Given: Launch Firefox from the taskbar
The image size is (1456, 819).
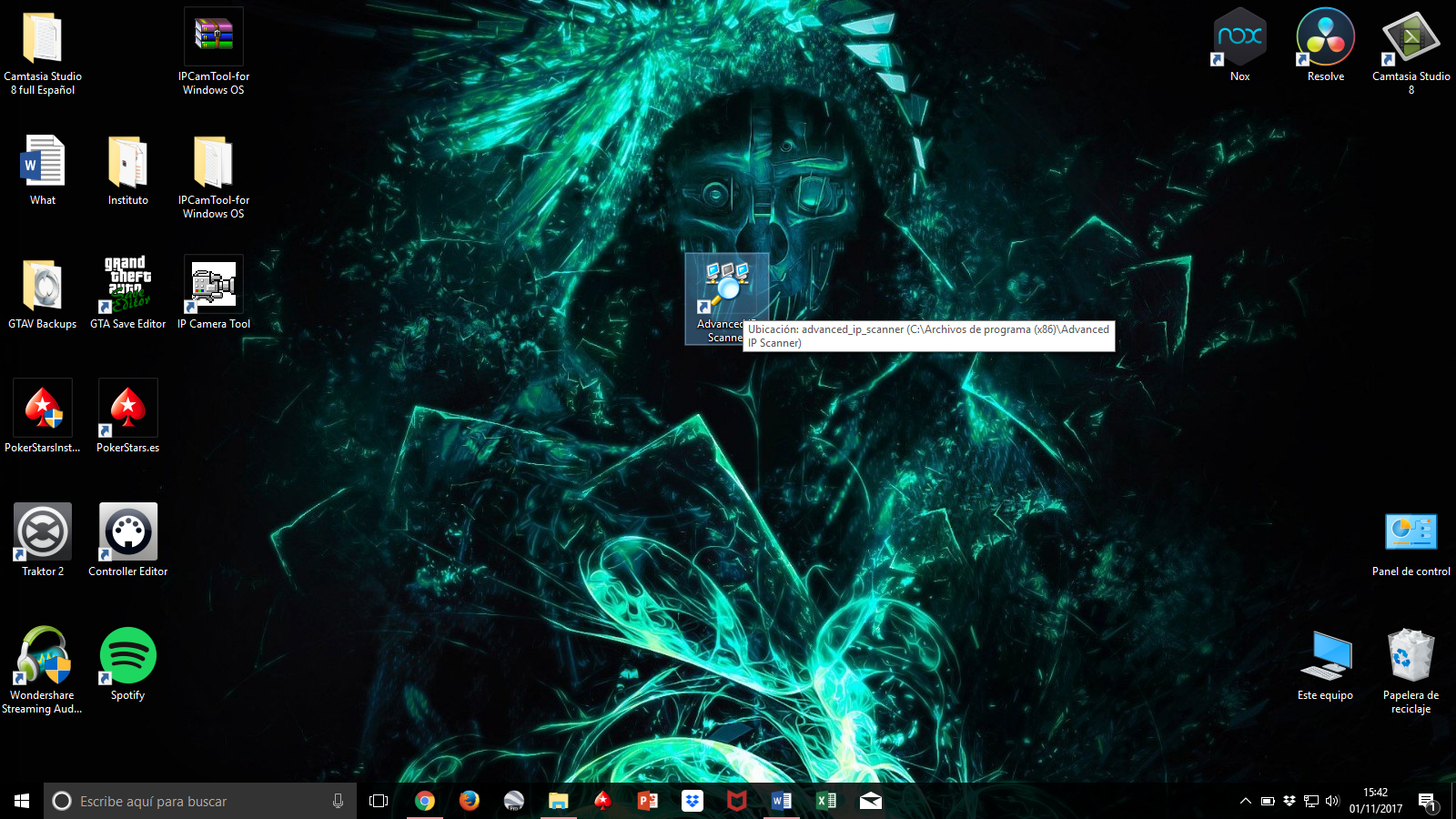Looking at the screenshot, I should 469,801.
